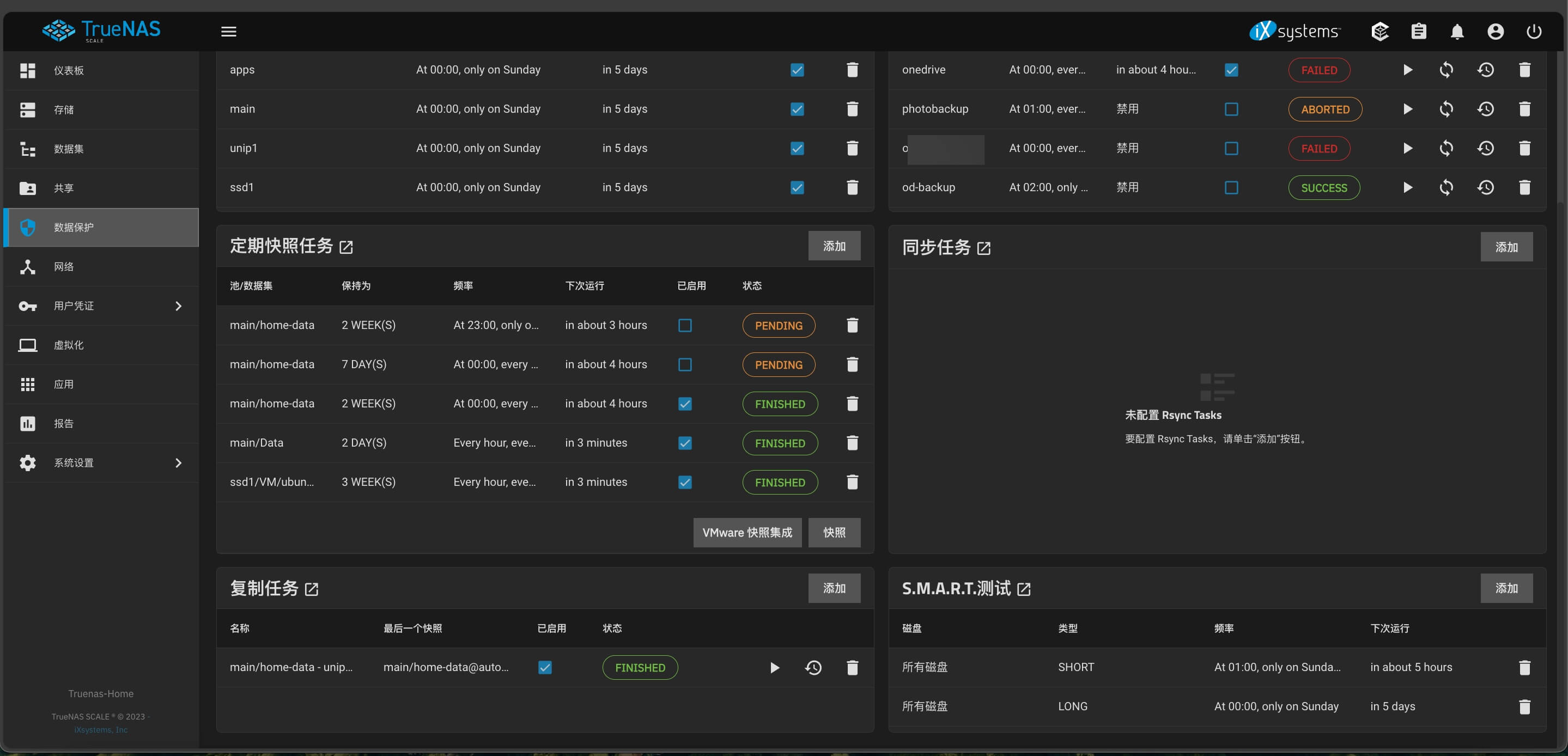Viewport: 1568px width, 756px height.
Task: Restore from the photobackup task
Action: [1485, 109]
